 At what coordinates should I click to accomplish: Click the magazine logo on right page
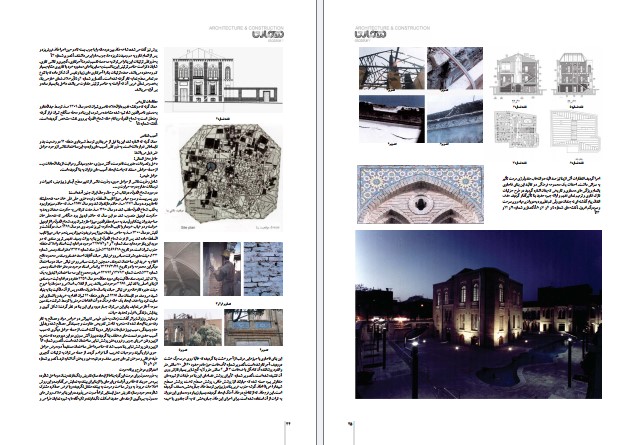(x=371, y=35)
